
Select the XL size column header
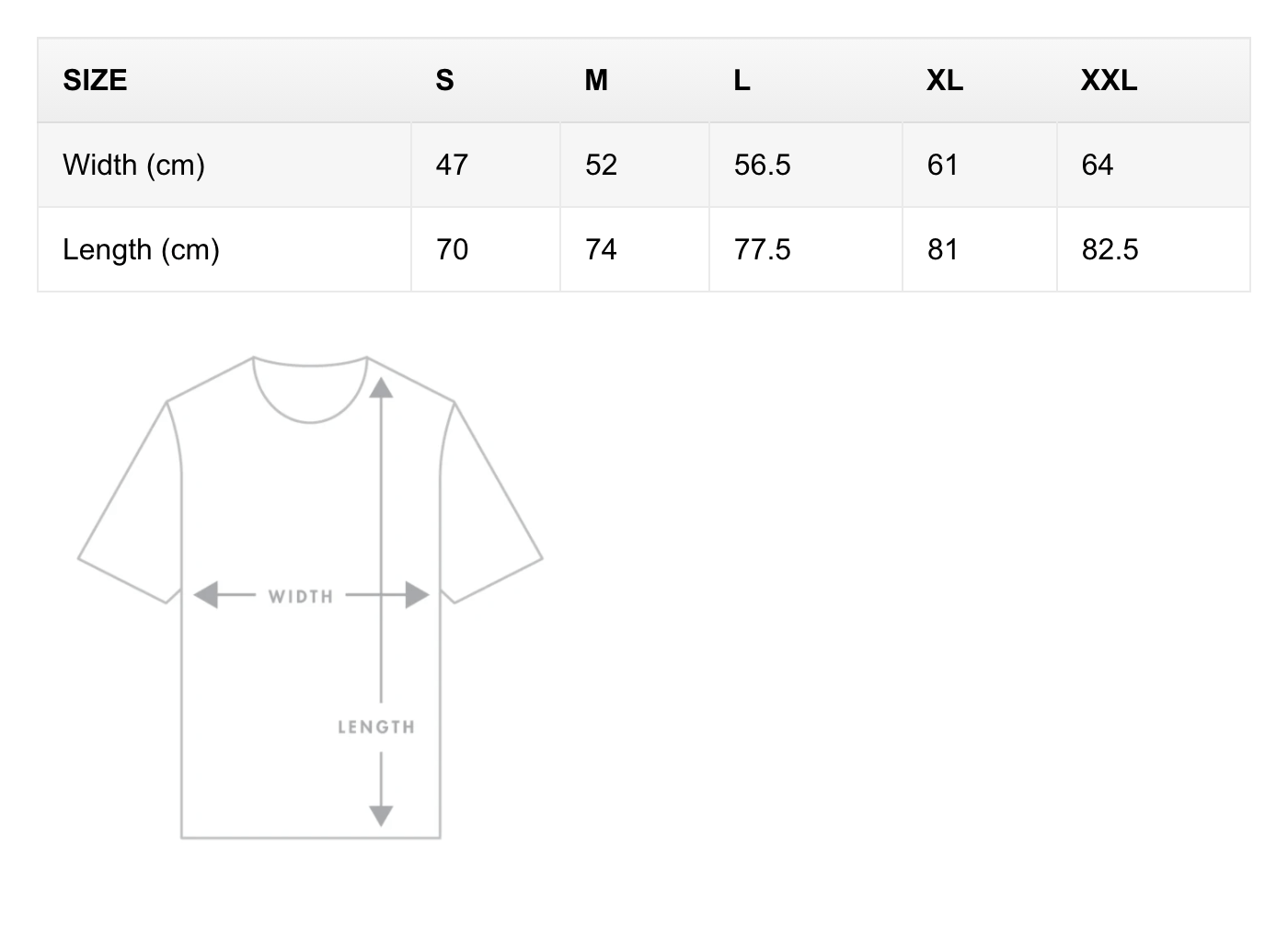point(945,81)
